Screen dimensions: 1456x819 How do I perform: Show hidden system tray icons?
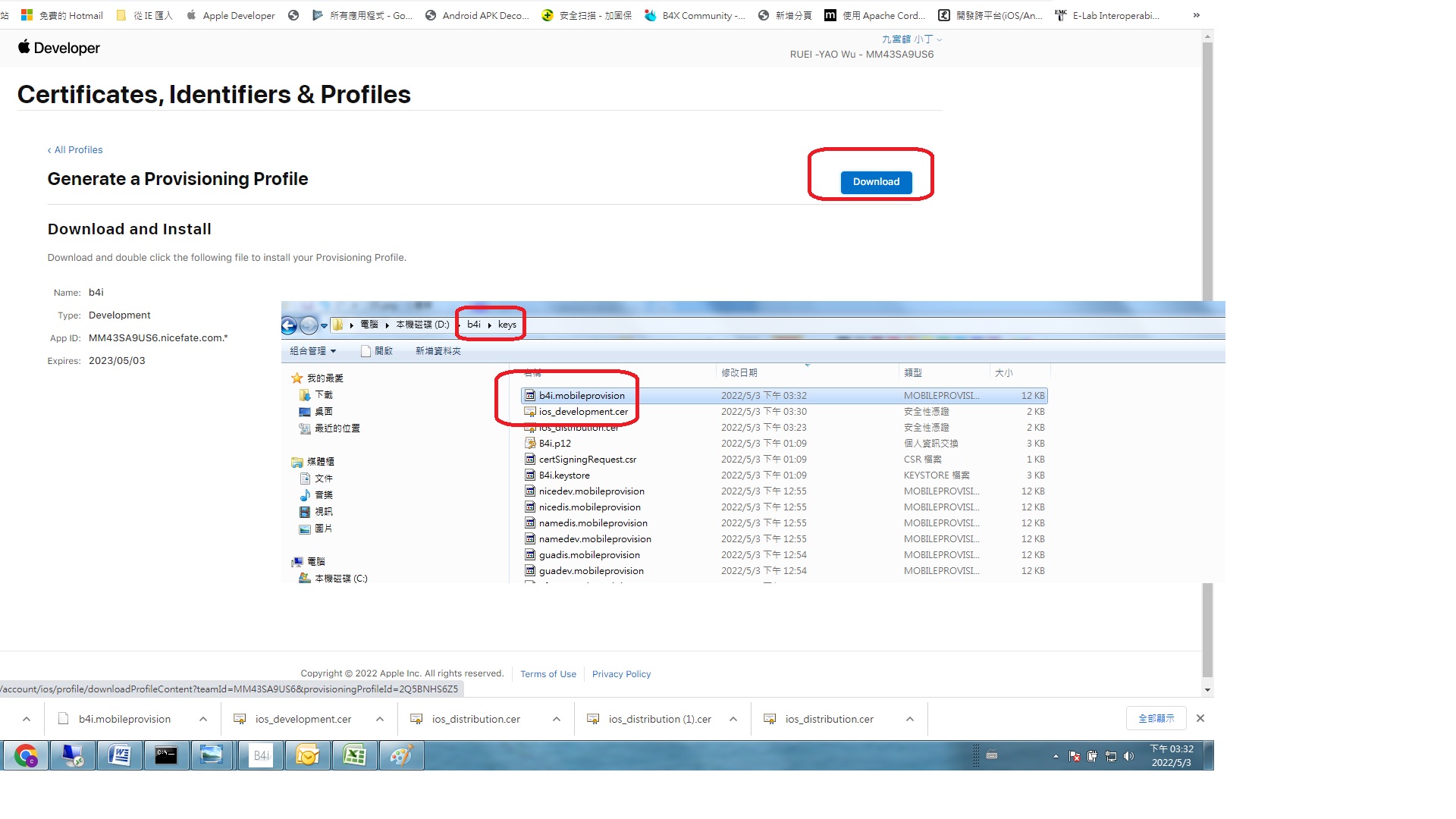click(1056, 756)
